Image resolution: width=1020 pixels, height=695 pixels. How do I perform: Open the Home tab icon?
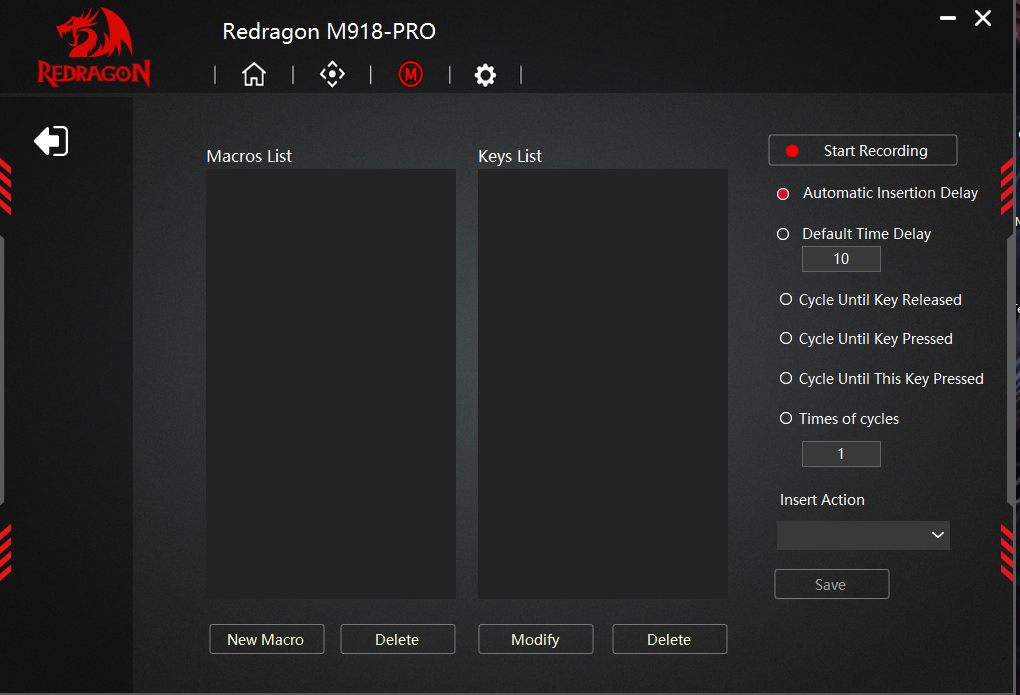tap(254, 74)
